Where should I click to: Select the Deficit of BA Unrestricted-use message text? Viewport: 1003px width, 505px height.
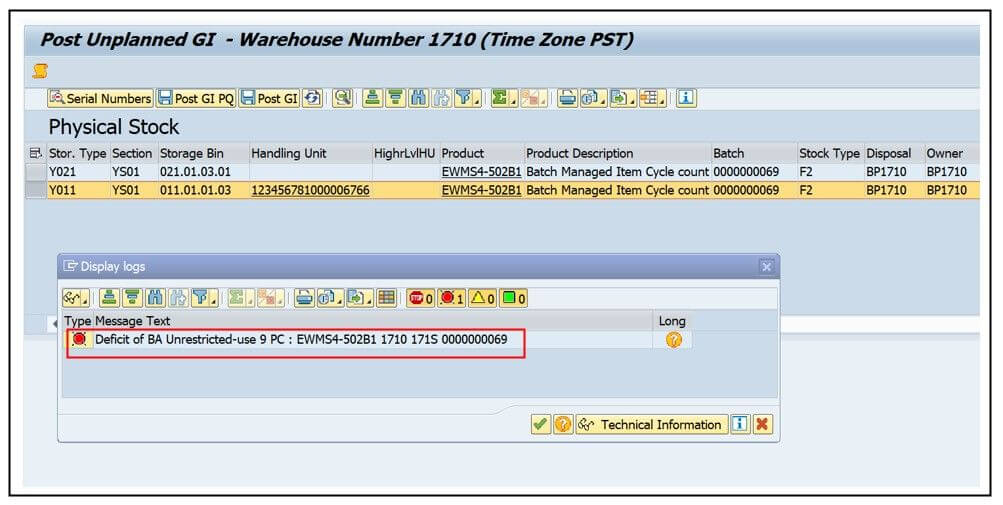point(301,339)
